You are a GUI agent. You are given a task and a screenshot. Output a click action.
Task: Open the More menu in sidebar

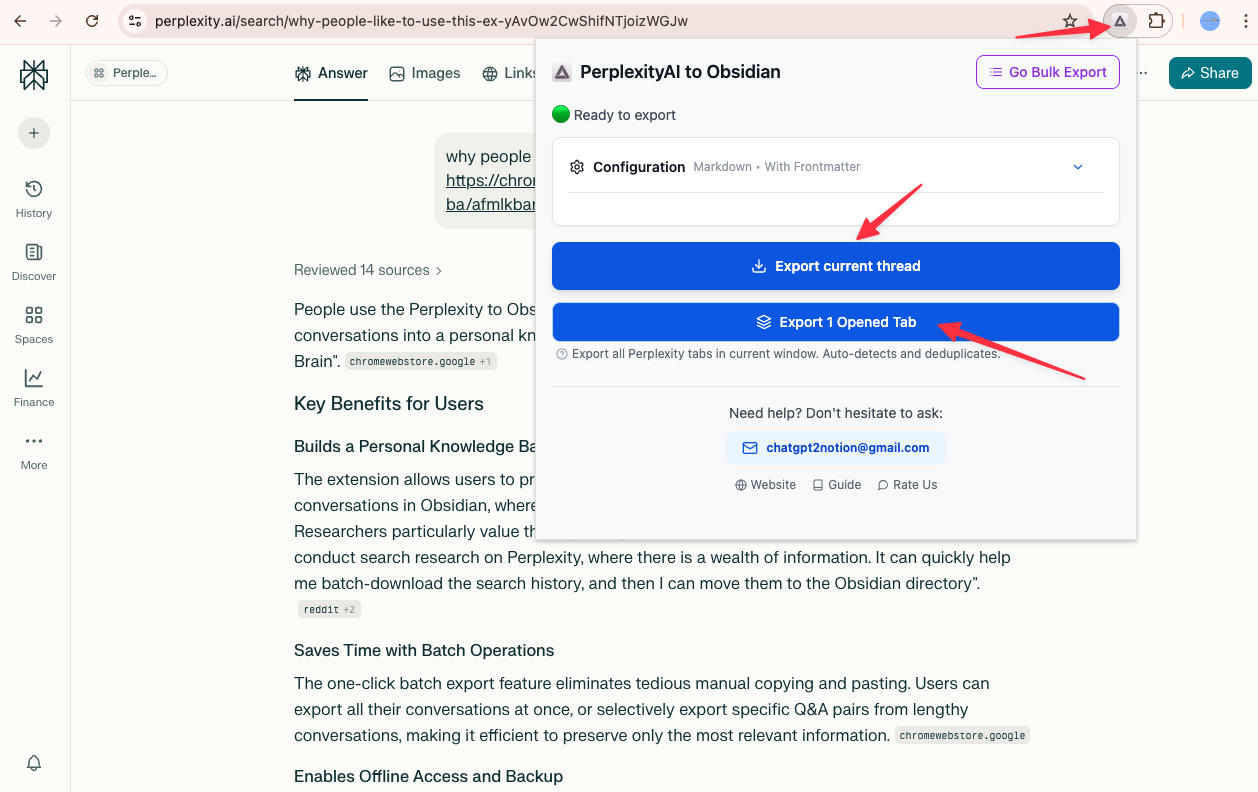pos(34,450)
